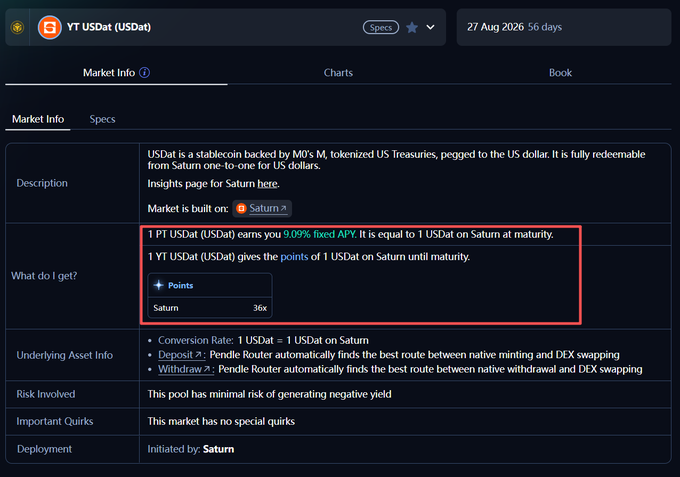Click the Description row label

[x=42, y=183]
